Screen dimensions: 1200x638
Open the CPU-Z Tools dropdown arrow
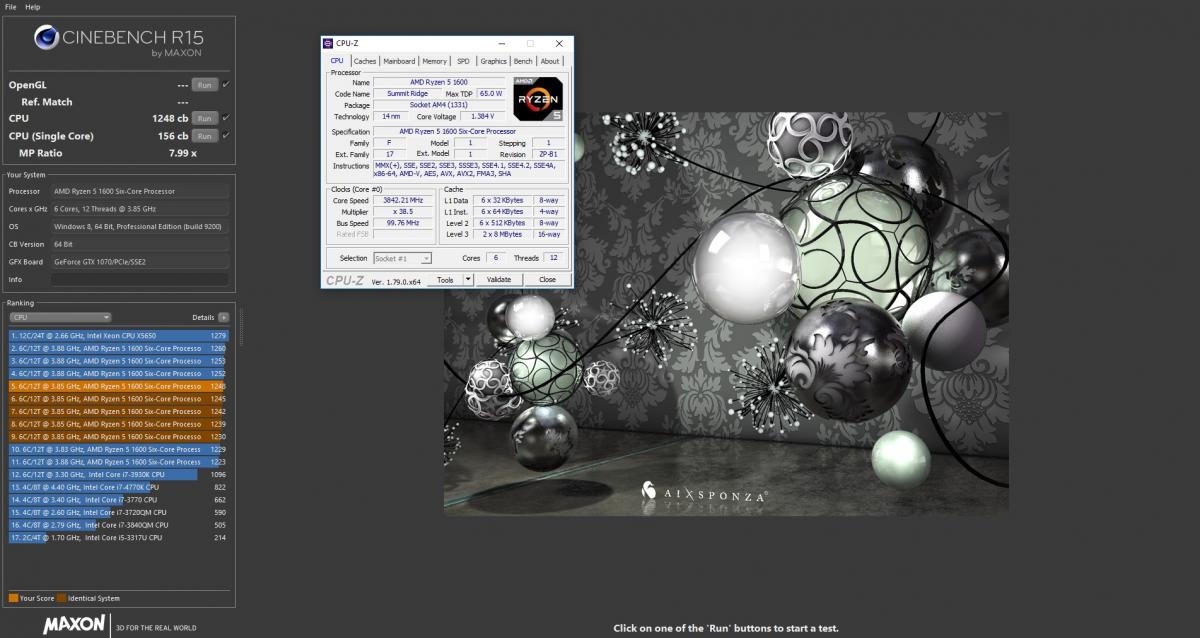click(x=466, y=280)
